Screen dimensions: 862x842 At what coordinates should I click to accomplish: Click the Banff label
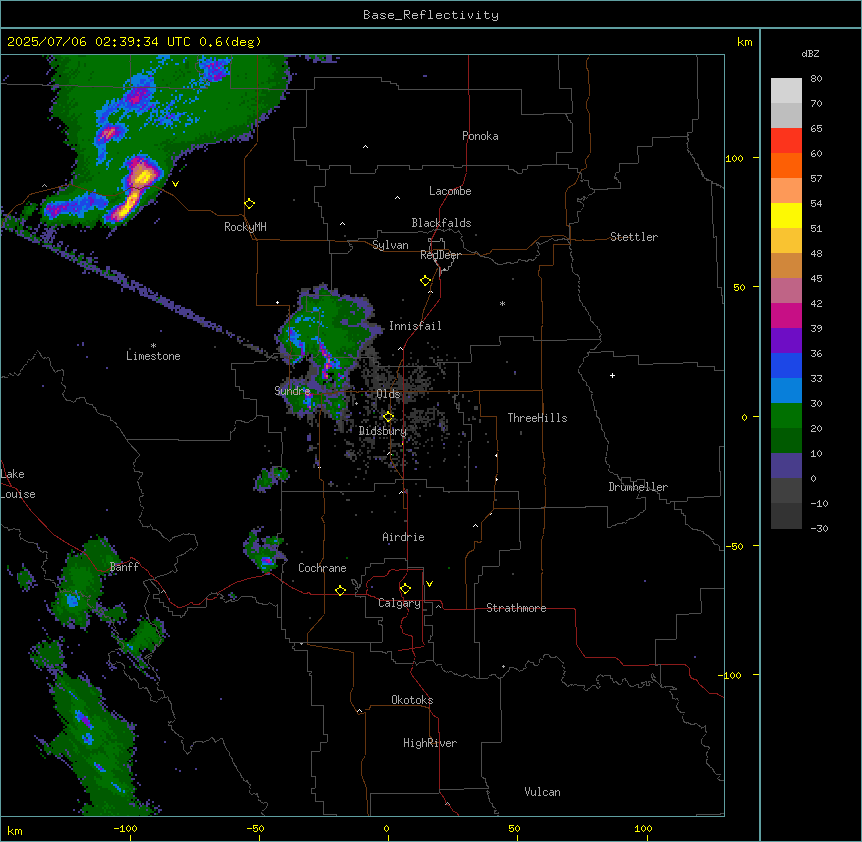[124, 567]
